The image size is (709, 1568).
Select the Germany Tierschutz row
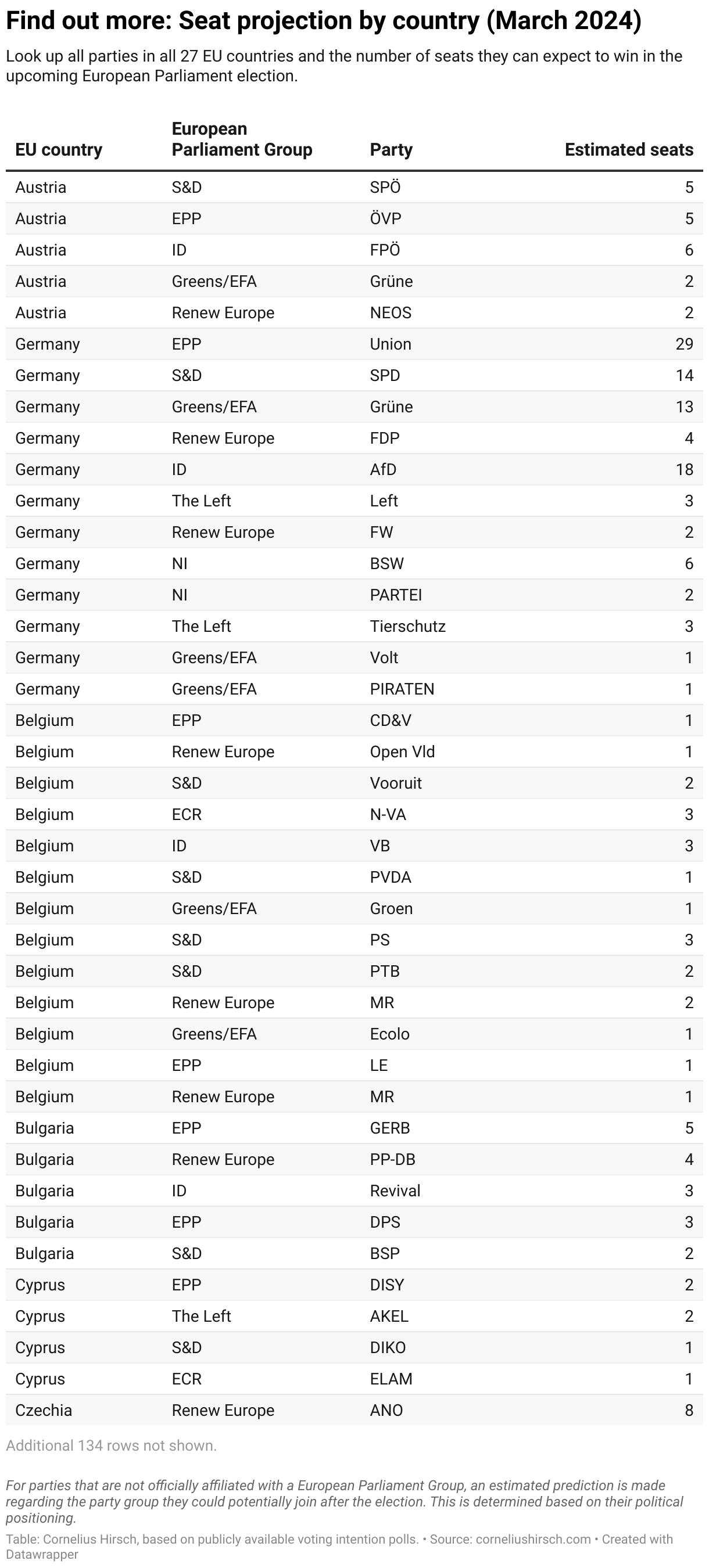click(x=354, y=627)
